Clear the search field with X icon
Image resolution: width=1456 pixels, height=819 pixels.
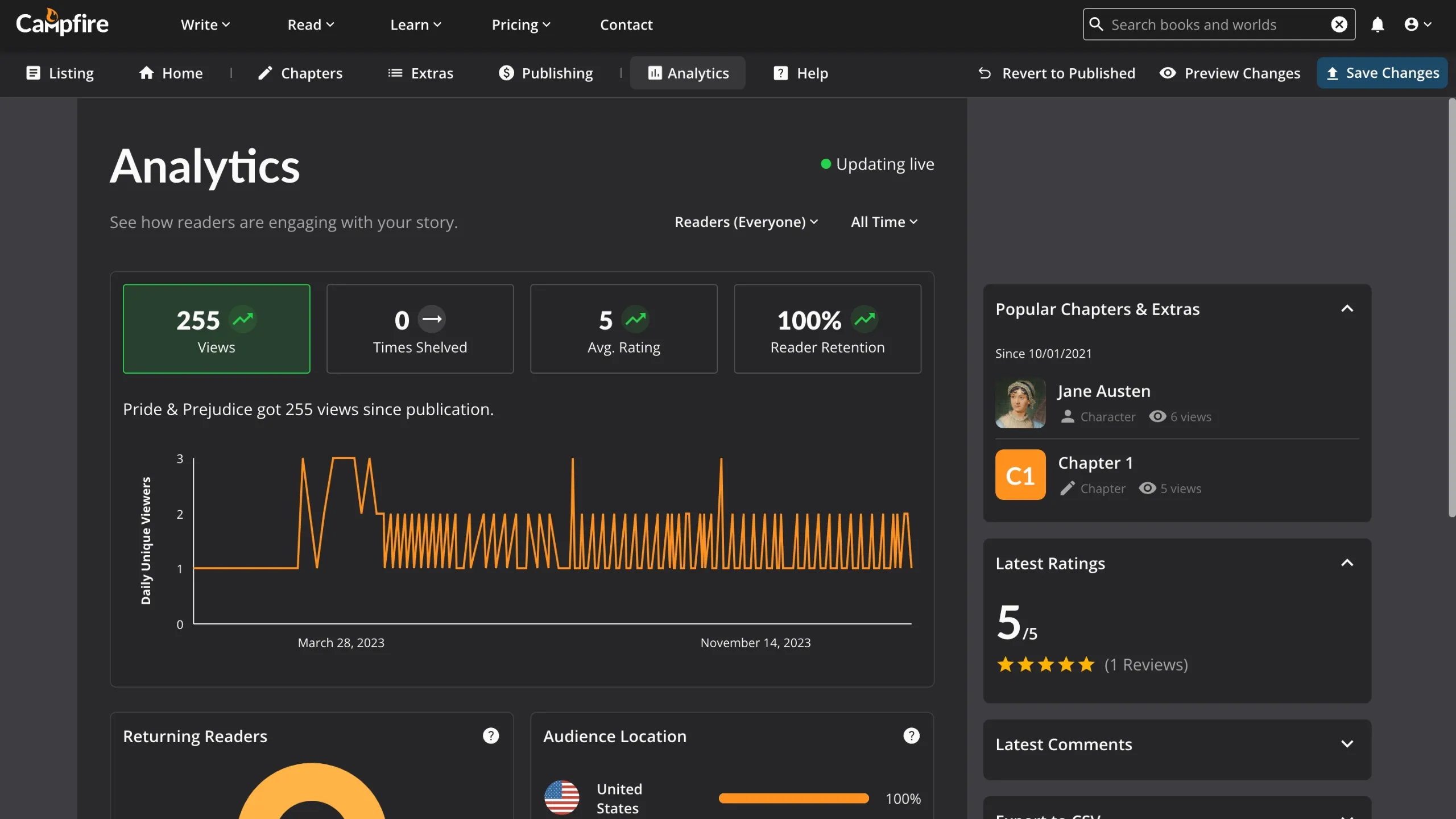[x=1339, y=24]
